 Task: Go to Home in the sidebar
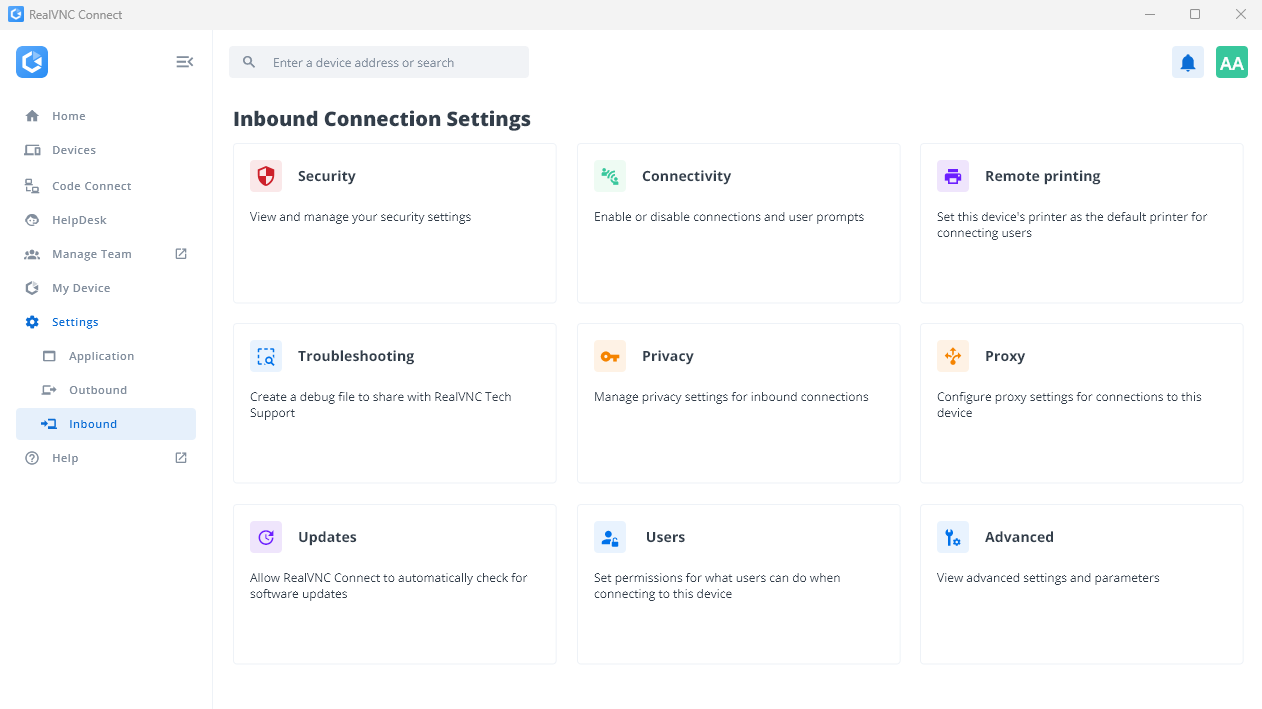click(68, 116)
